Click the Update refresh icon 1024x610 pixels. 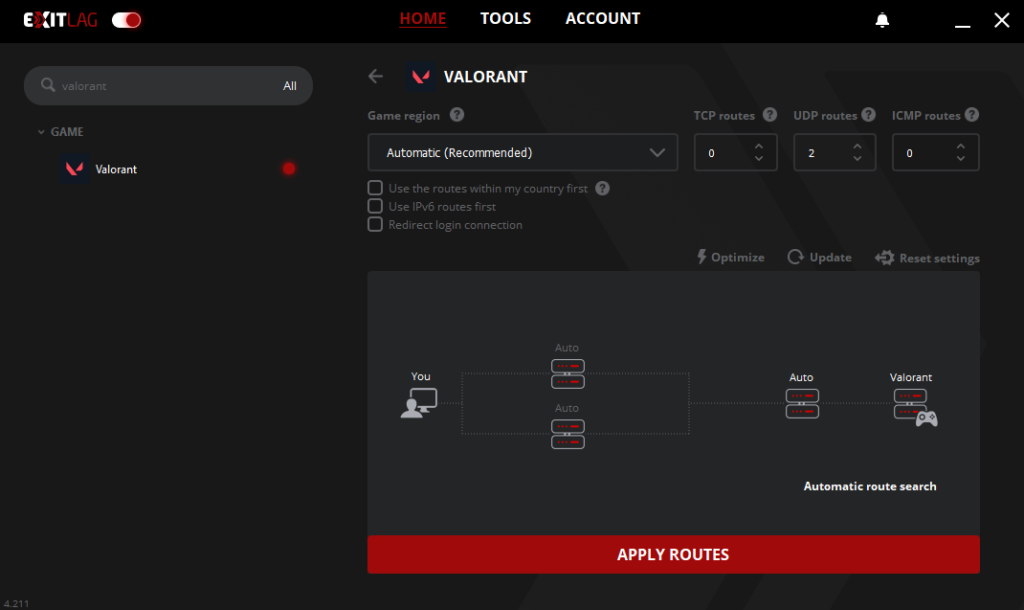(796, 257)
